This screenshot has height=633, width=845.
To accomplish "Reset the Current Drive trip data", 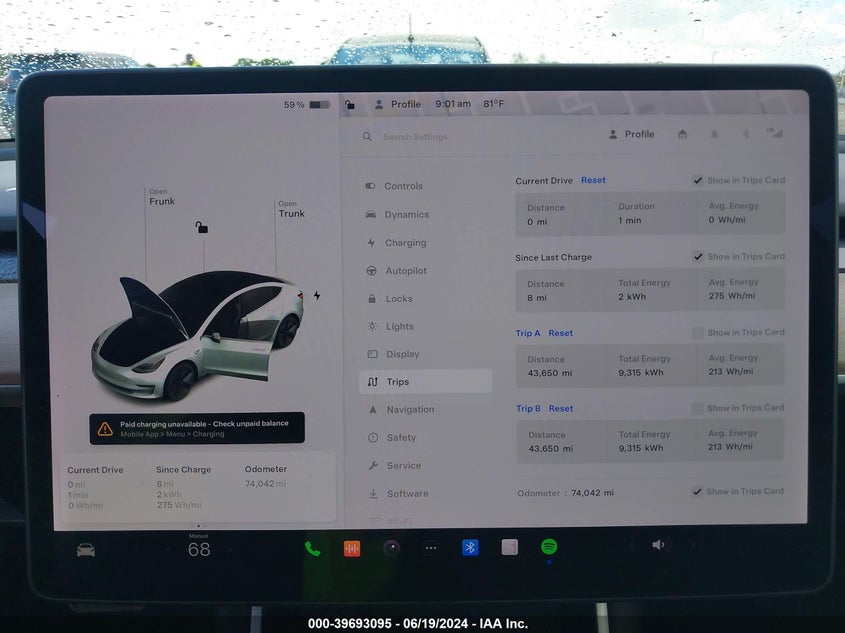I will tap(593, 181).
